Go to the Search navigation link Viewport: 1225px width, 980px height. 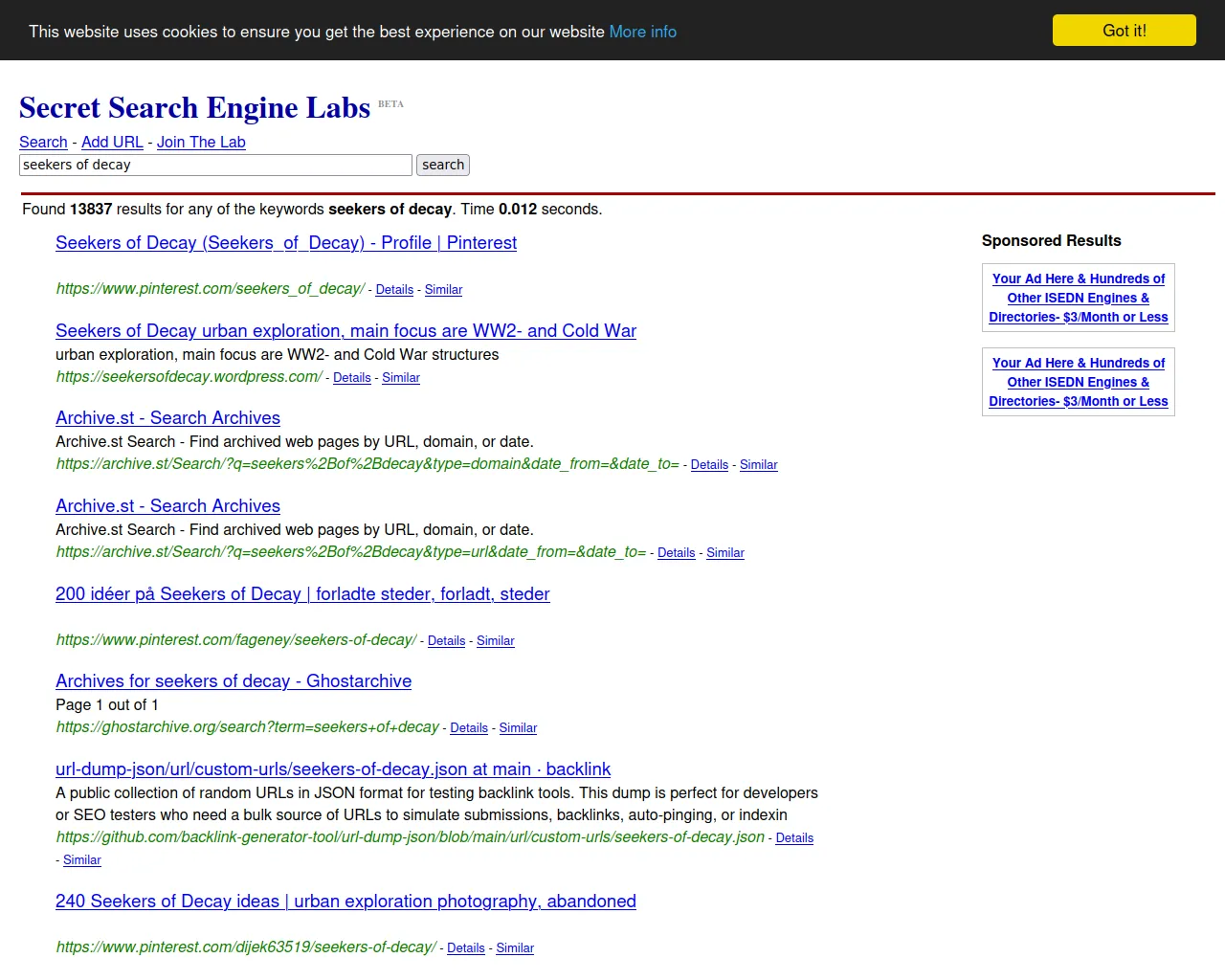[43, 142]
